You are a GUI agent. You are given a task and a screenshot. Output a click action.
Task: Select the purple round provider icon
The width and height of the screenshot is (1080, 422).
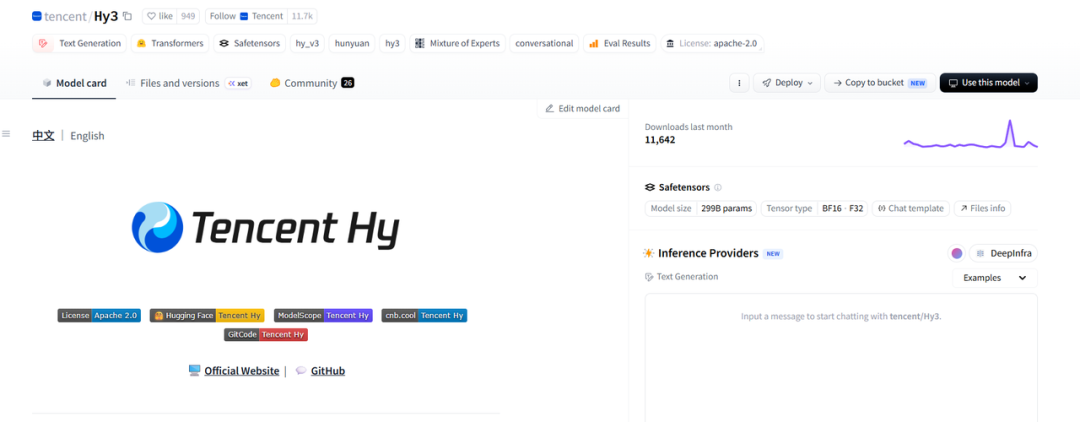[x=957, y=253]
